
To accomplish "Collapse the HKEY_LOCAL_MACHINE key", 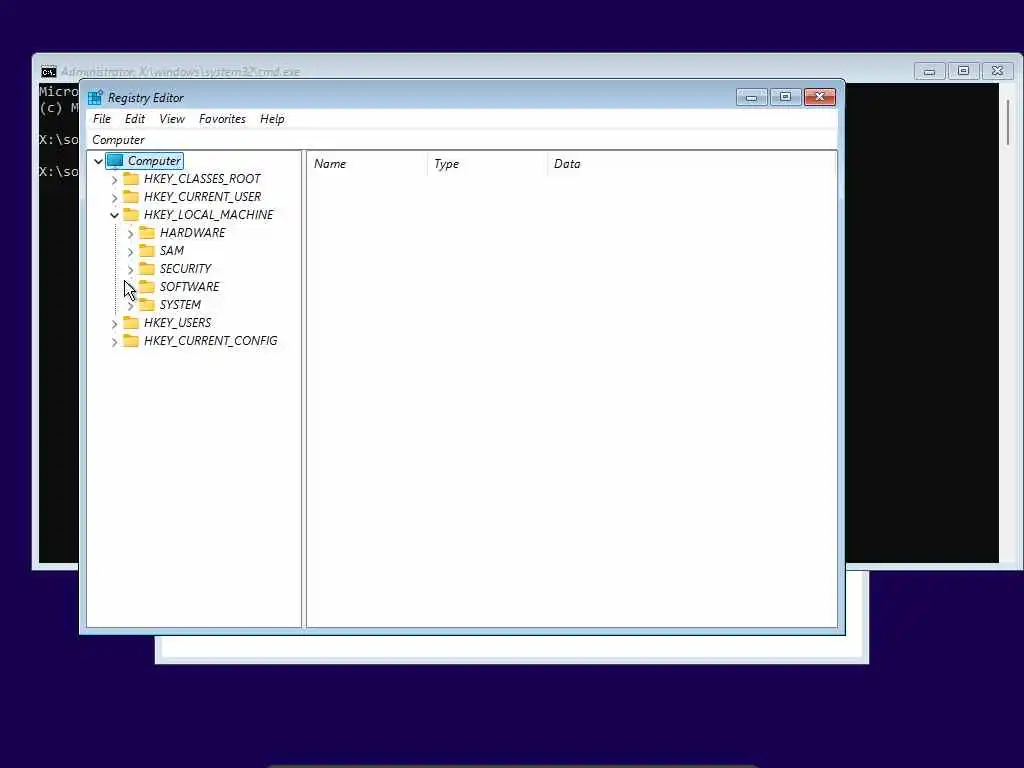I will point(114,215).
